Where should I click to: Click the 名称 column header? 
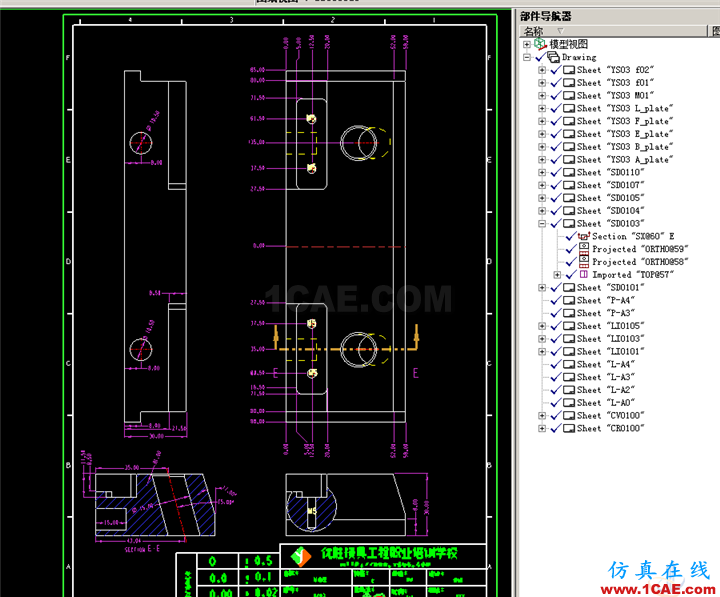pos(613,31)
